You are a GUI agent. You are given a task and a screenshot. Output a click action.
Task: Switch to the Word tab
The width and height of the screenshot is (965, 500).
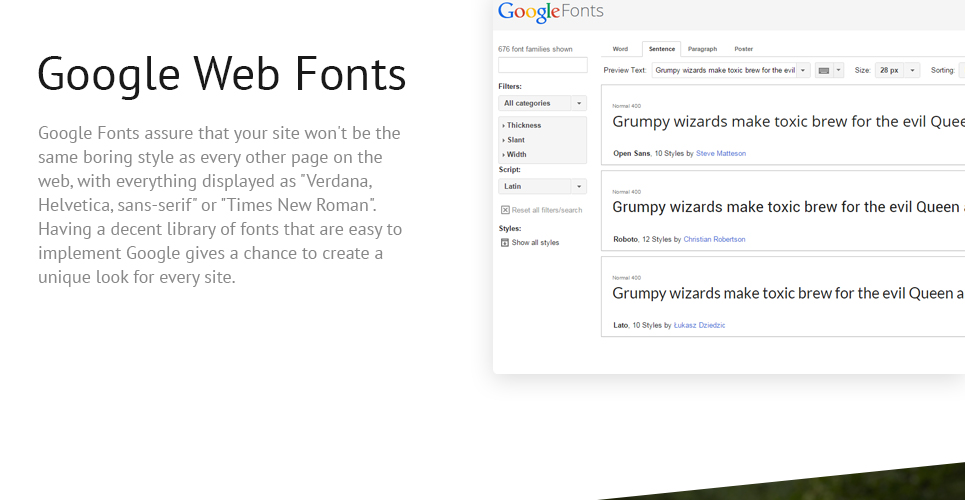pyautogui.click(x=620, y=49)
